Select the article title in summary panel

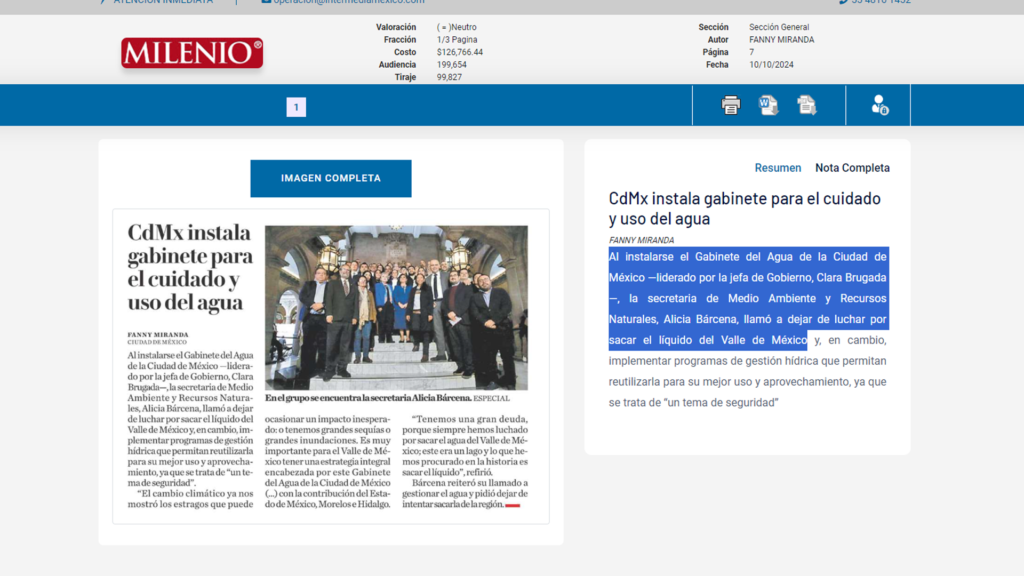pyautogui.click(x=744, y=208)
